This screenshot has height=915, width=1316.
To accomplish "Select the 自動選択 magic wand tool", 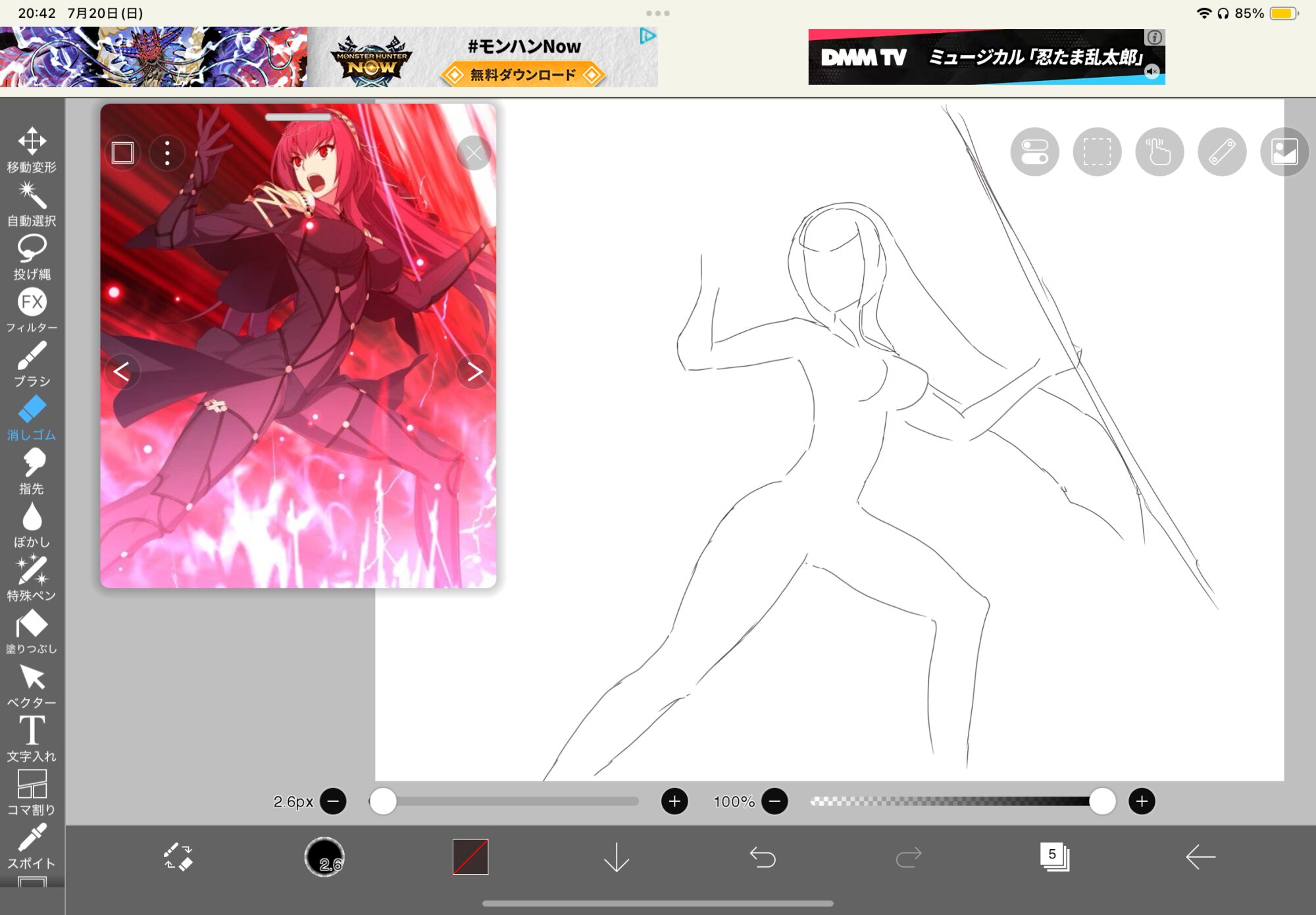I will click(x=32, y=203).
